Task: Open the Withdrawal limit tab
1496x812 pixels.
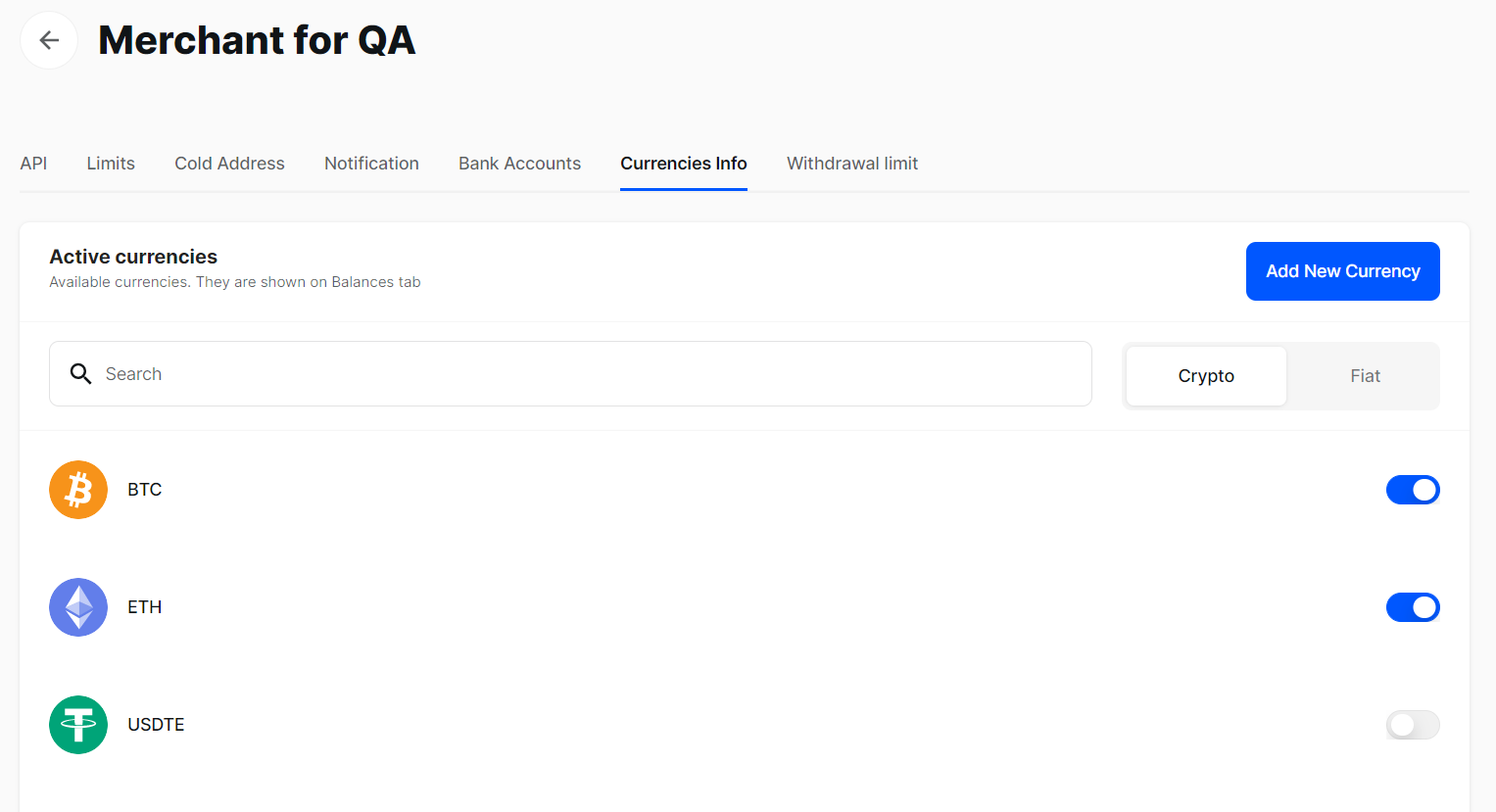Action: [851, 164]
